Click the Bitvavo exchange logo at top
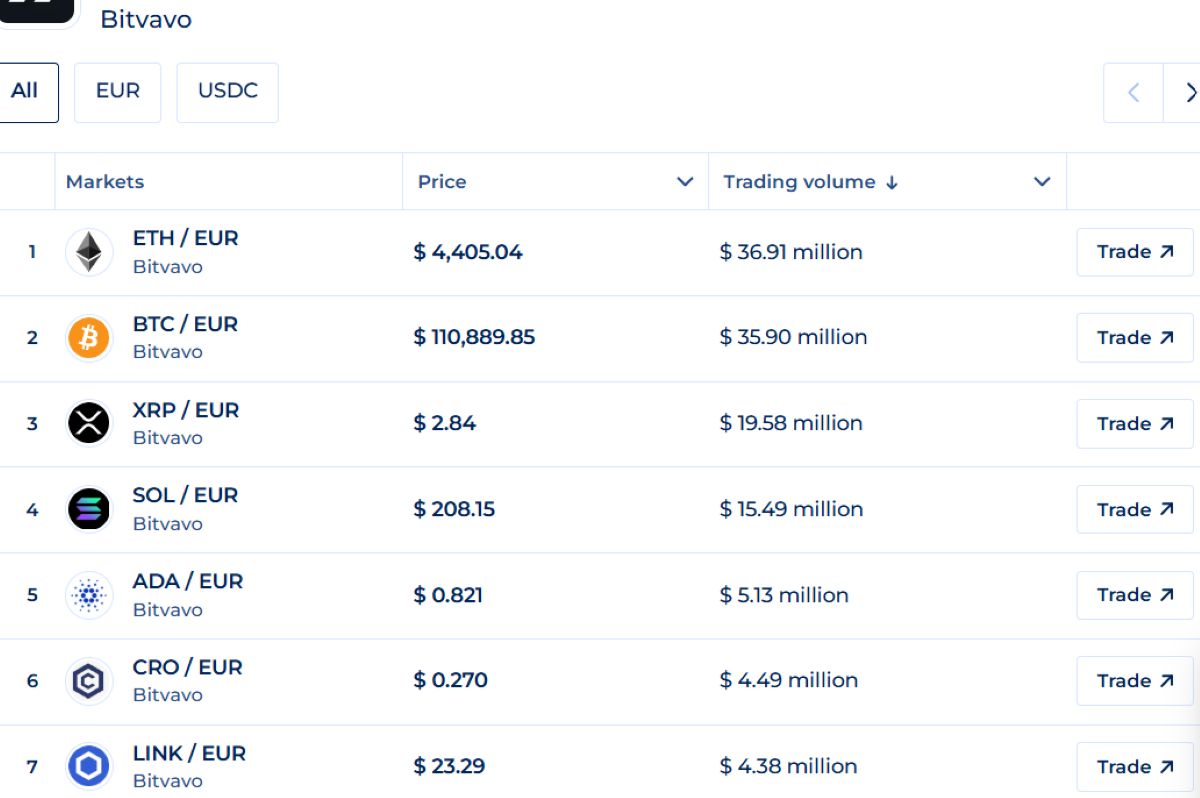The height and width of the screenshot is (798, 1200). point(37,10)
